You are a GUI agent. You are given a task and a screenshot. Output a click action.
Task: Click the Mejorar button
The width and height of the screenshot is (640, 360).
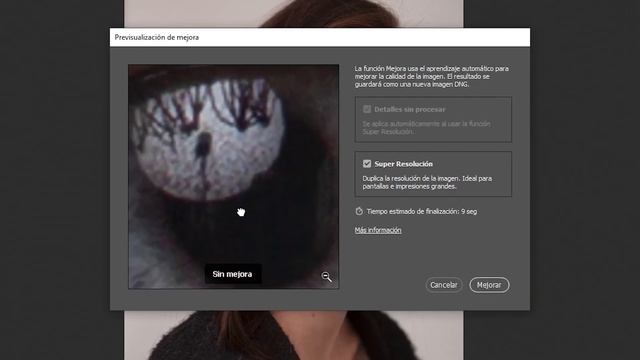tap(489, 285)
